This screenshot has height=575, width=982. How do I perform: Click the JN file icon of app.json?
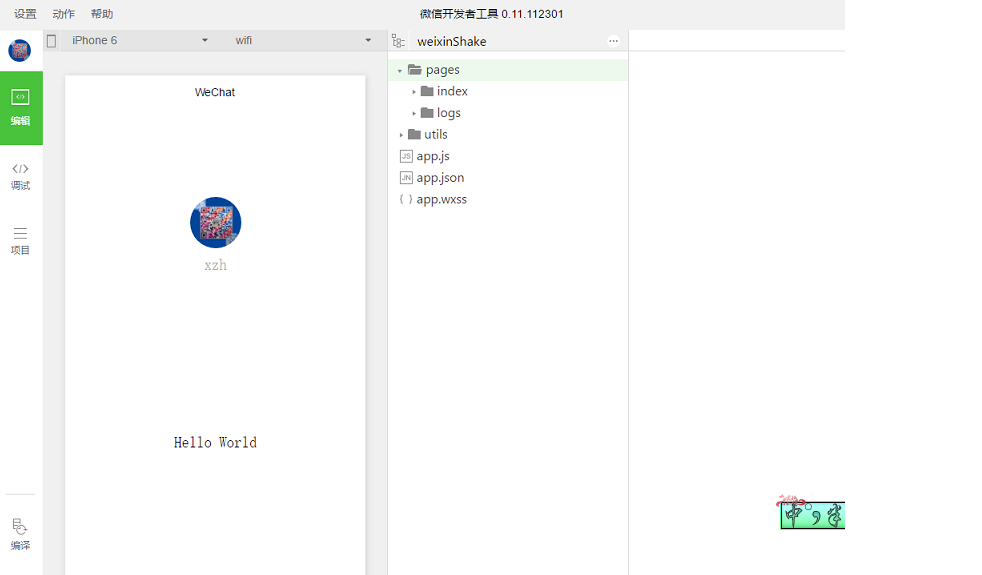(x=406, y=178)
